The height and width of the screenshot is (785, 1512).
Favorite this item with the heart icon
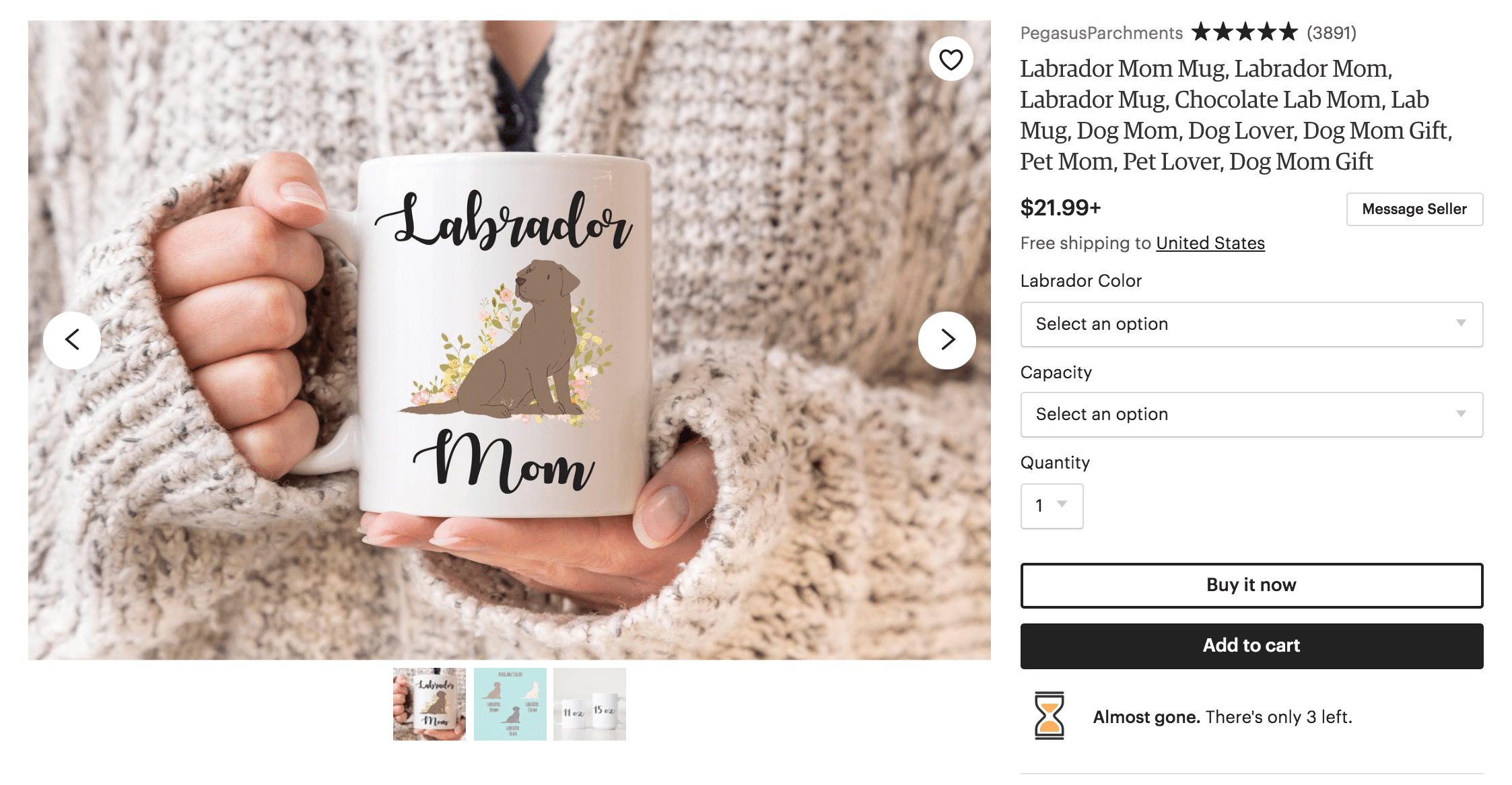point(951,59)
